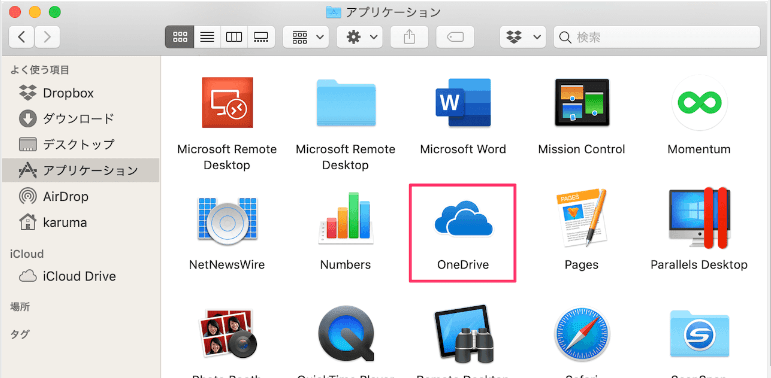
Task: Open iCloud Drive in the sidebar
Action: (x=80, y=276)
